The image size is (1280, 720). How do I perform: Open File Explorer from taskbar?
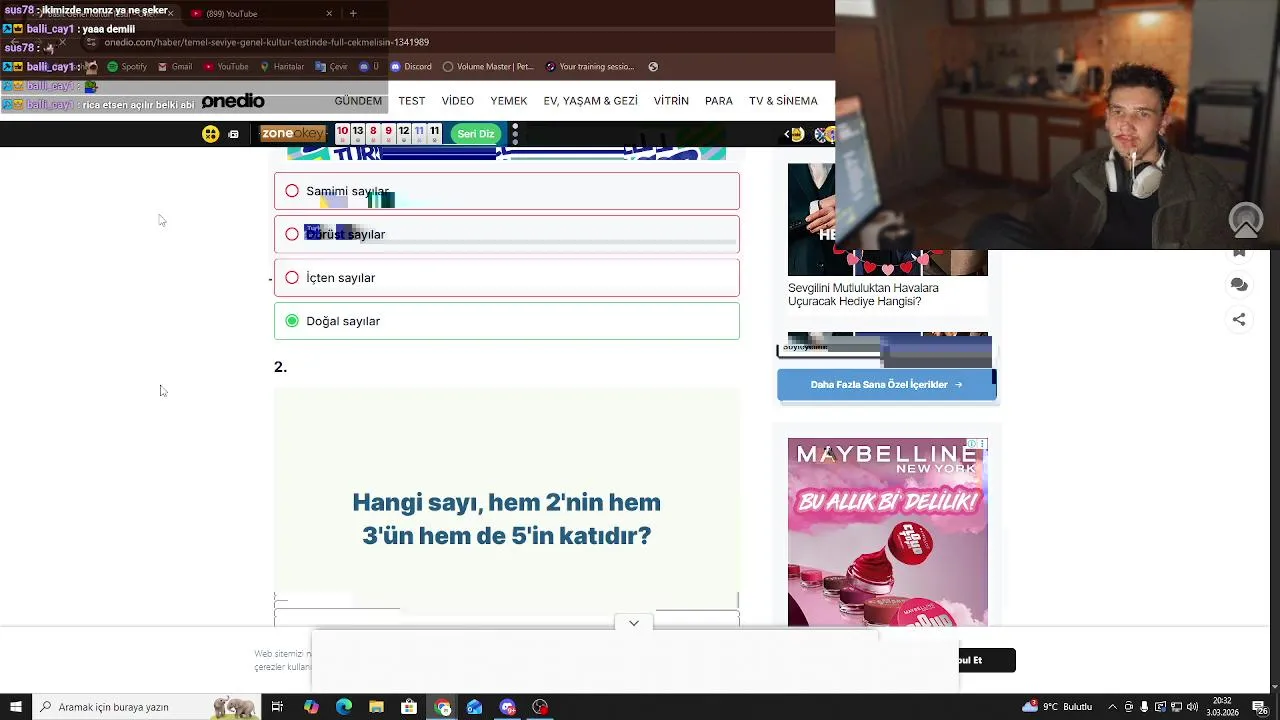(376, 707)
